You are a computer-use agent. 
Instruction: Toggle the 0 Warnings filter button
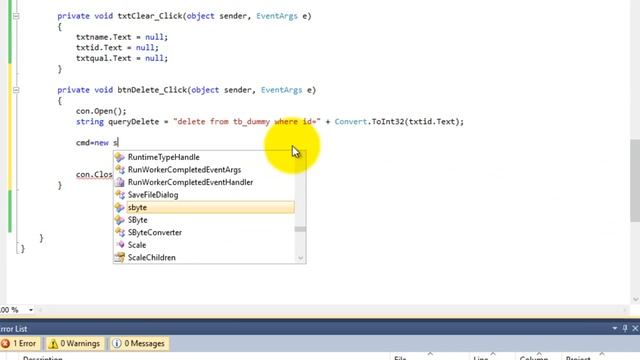pyautogui.click(x=75, y=344)
